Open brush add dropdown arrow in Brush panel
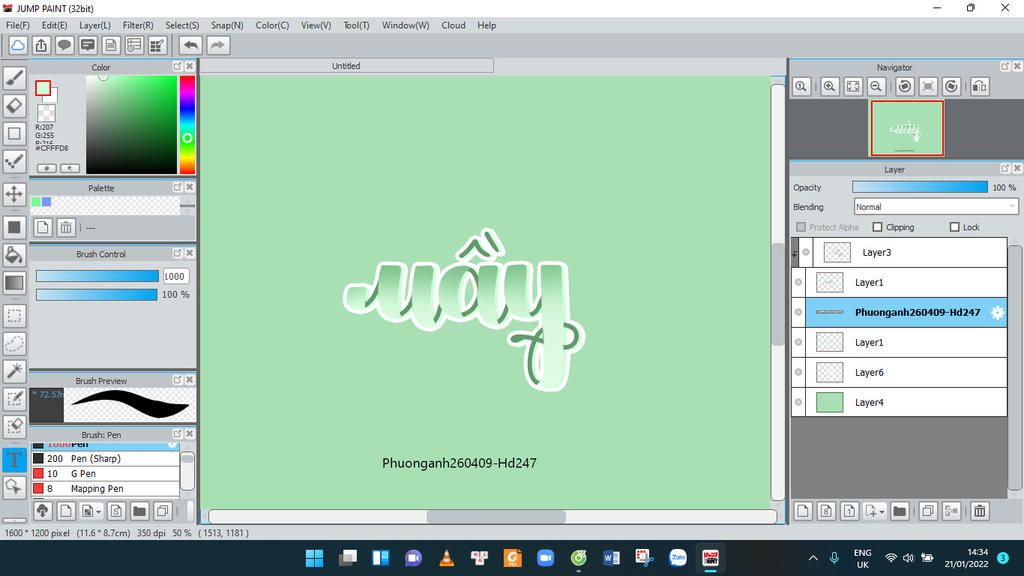 point(99,512)
